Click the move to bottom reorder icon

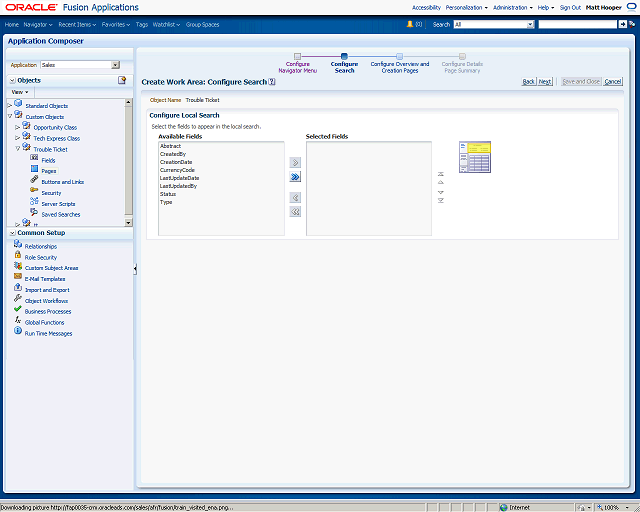pyautogui.click(x=440, y=200)
